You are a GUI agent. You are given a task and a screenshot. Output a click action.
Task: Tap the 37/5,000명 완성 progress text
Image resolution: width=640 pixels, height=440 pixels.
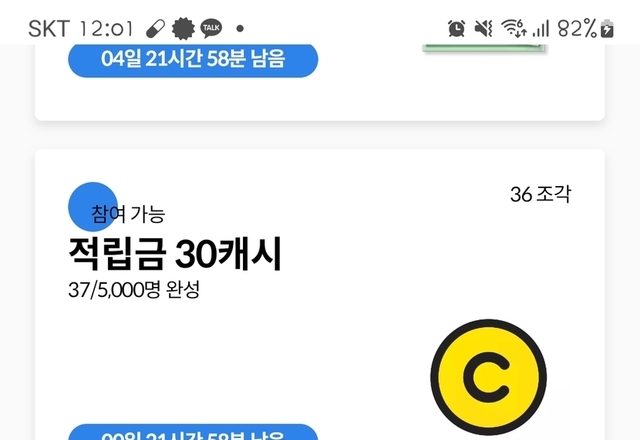[x=134, y=290]
